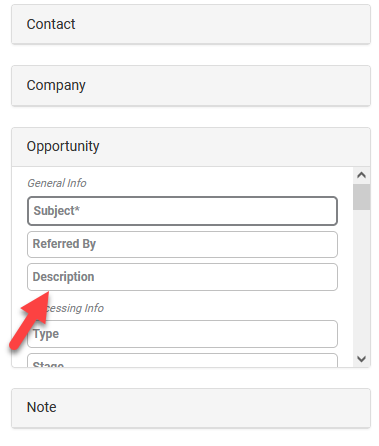Viewport: 379px width, 446px height.
Task: Open the Type field
Action: tap(182, 334)
